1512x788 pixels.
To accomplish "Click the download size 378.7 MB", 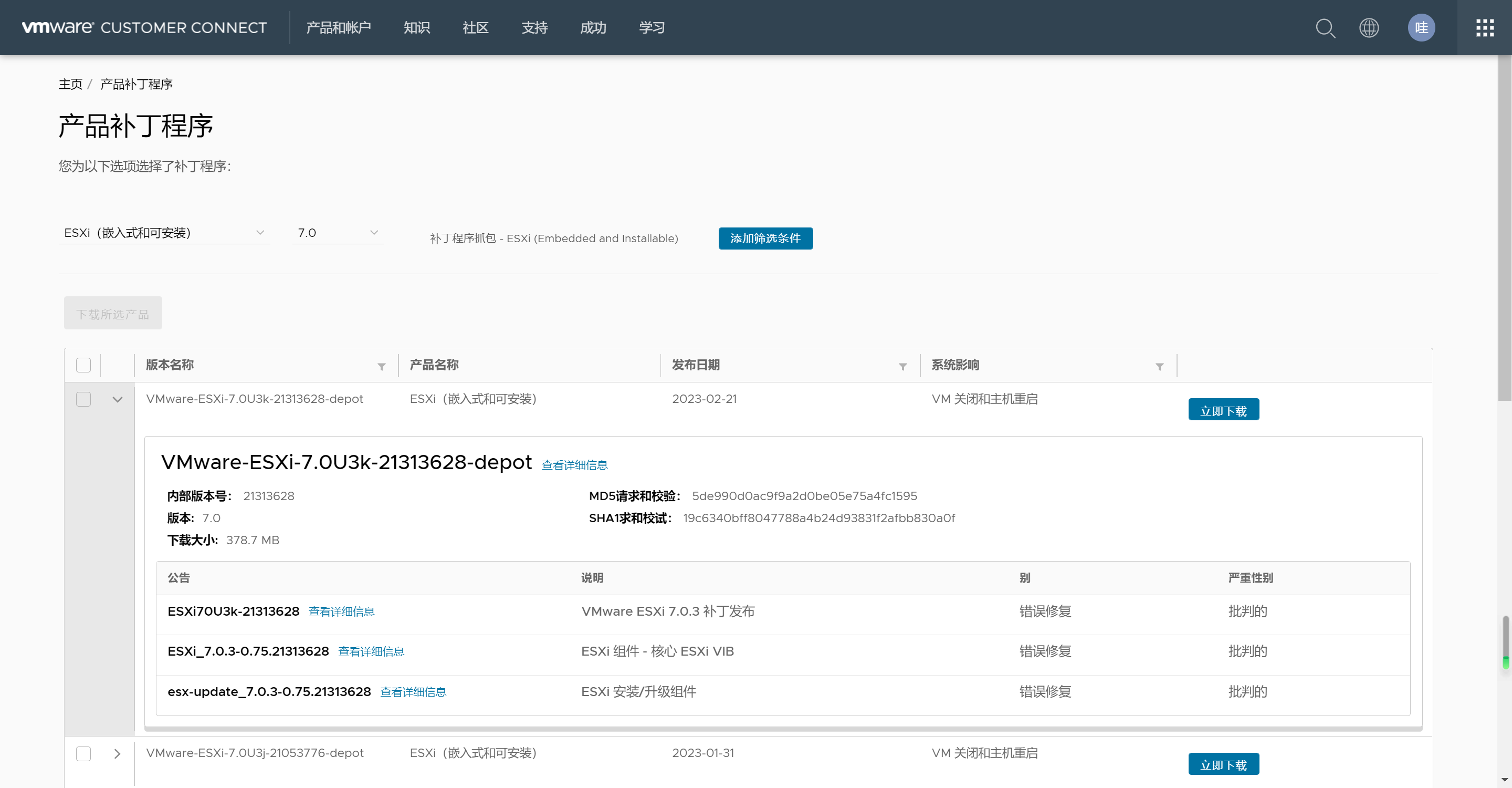I will (x=253, y=540).
